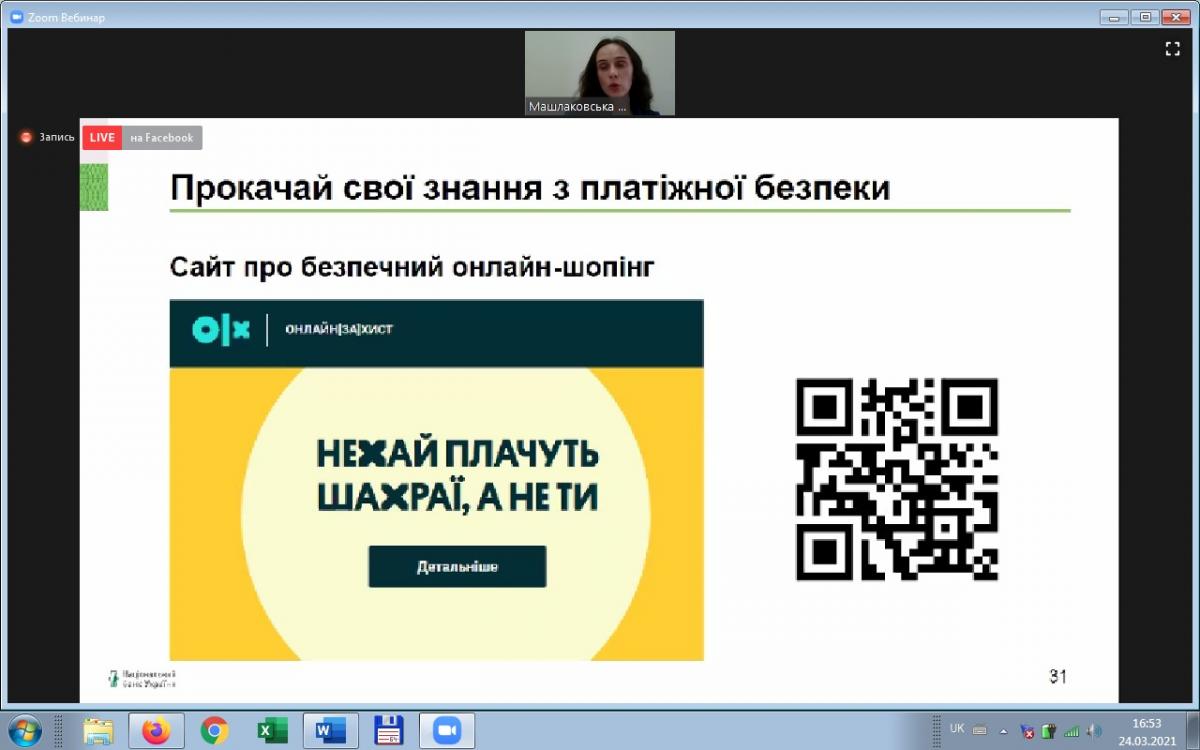Open the volume speaker tray icon
This screenshot has height=750, width=1200.
[1095, 731]
